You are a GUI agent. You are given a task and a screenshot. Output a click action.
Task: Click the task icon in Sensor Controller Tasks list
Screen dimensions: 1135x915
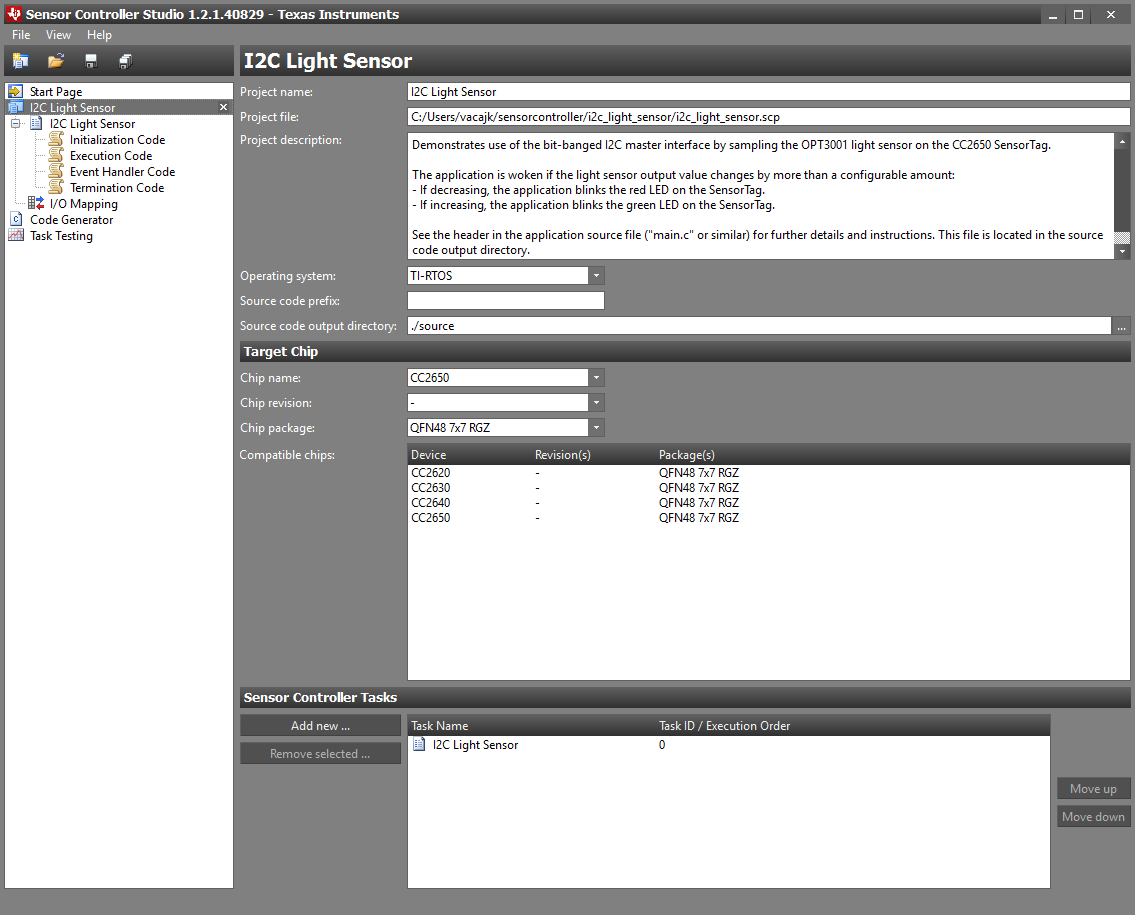(x=419, y=744)
